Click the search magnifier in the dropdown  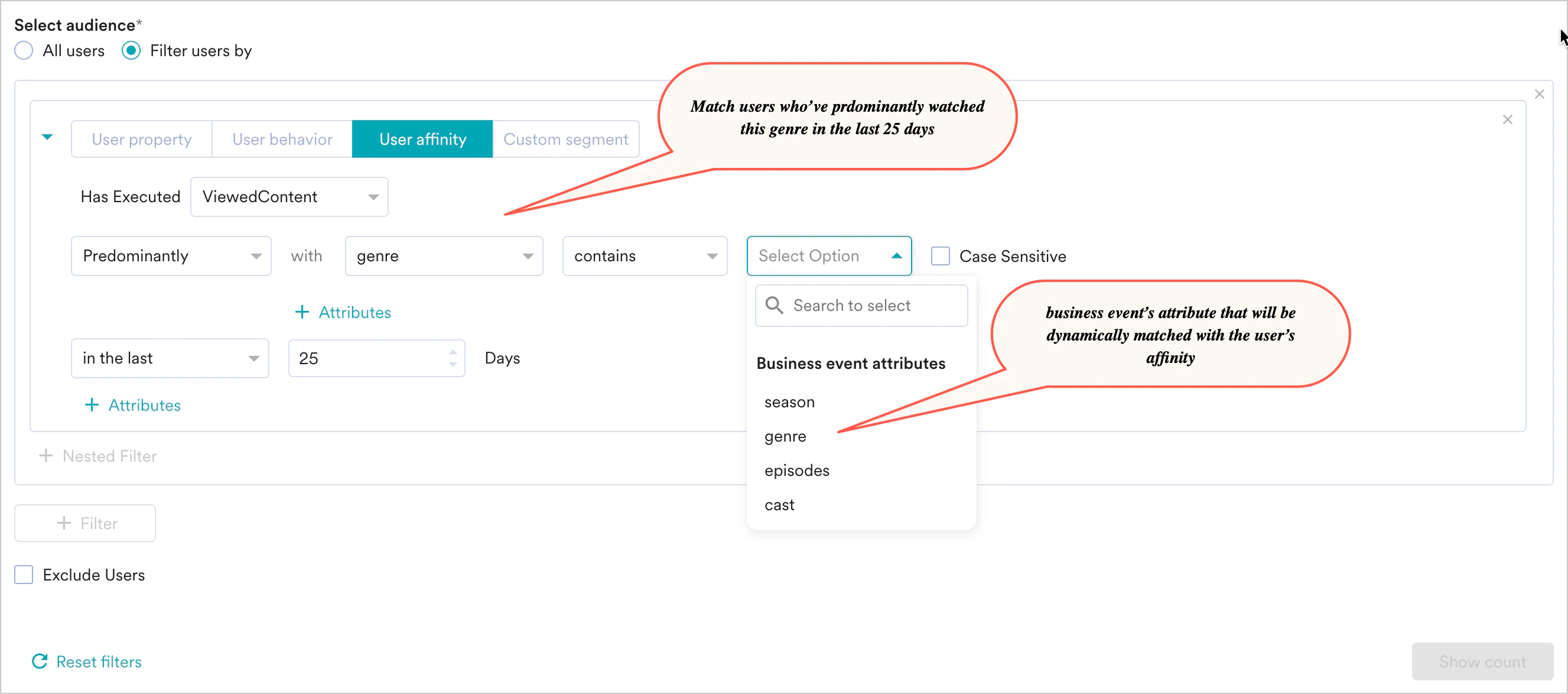tap(775, 305)
